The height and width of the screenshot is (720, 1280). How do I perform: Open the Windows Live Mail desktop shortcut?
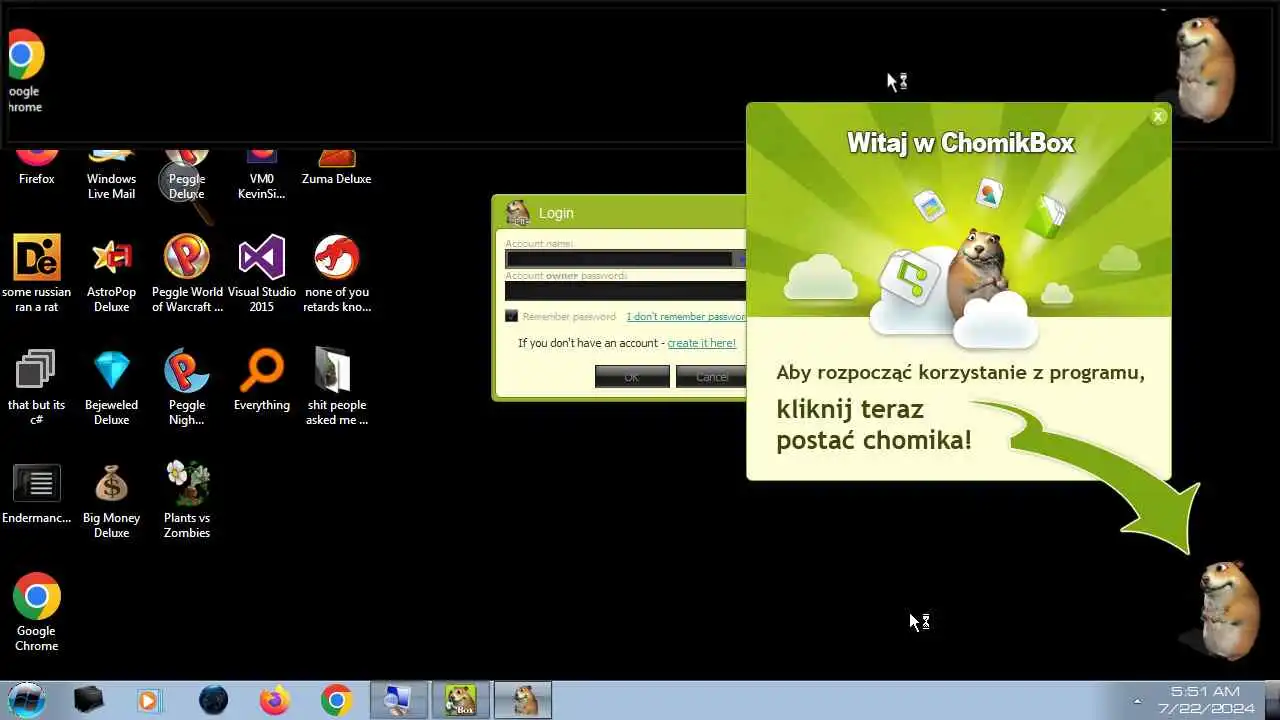pyautogui.click(x=111, y=174)
